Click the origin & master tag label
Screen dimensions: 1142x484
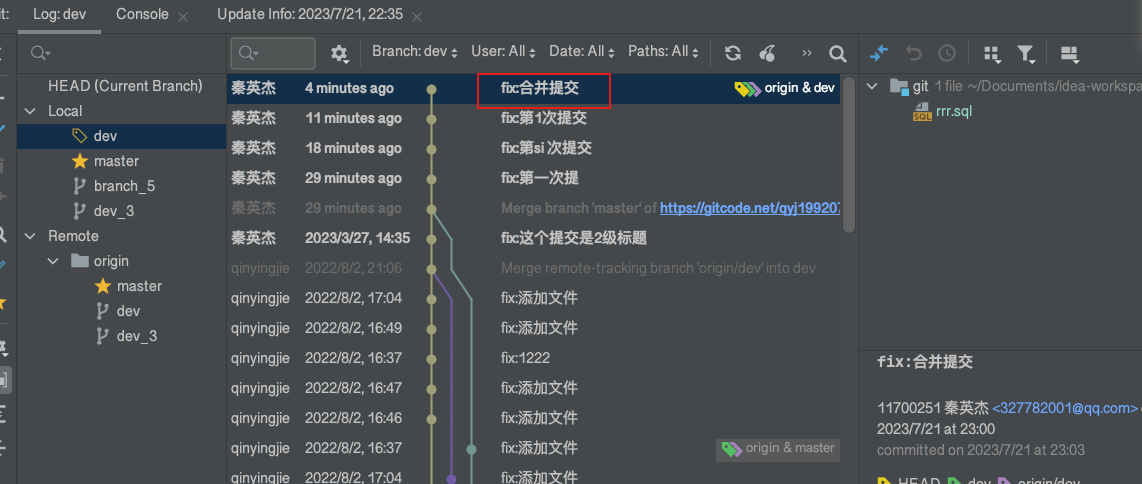[777, 448]
